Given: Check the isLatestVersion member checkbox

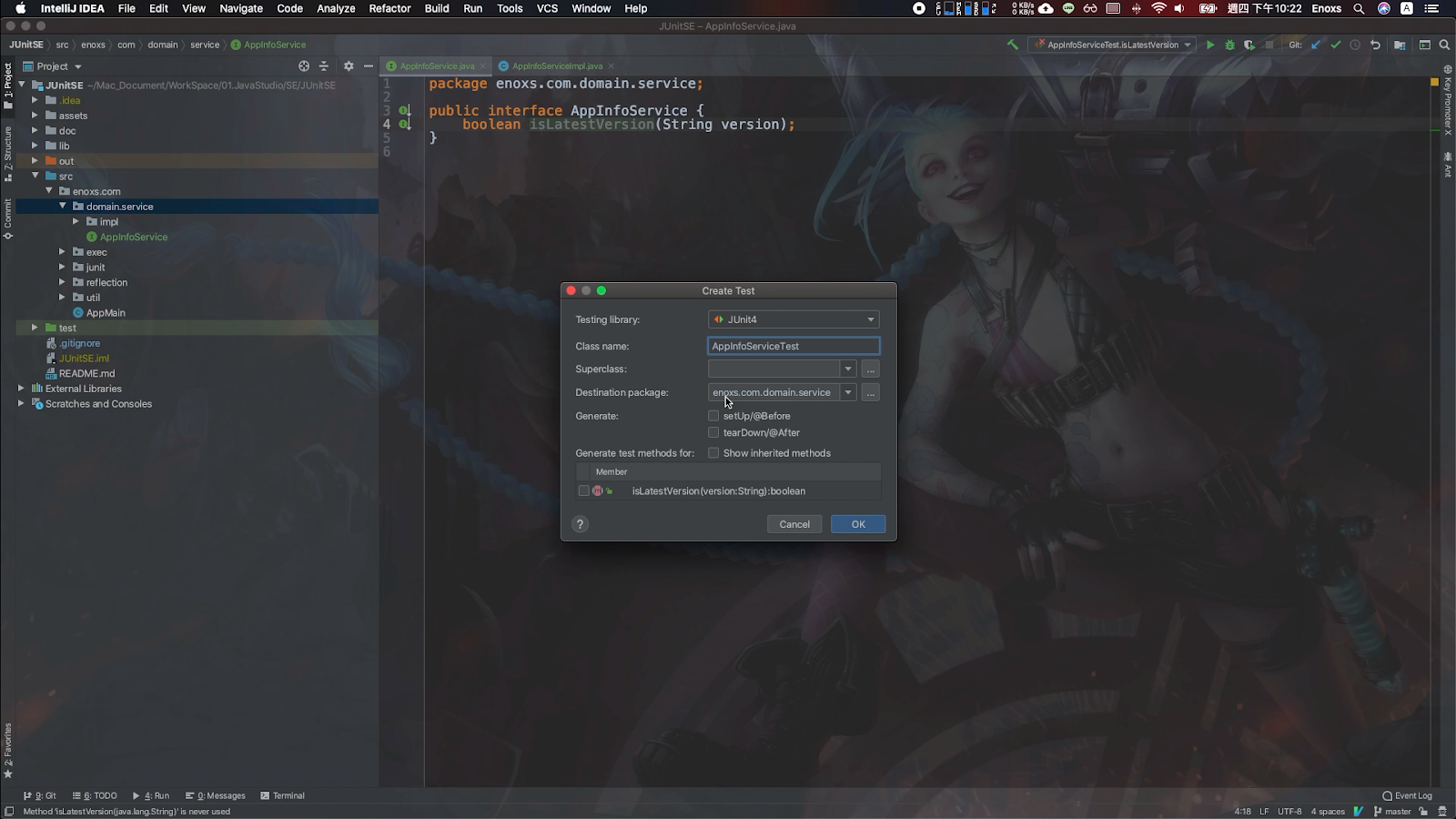Looking at the screenshot, I should [583, 491].
